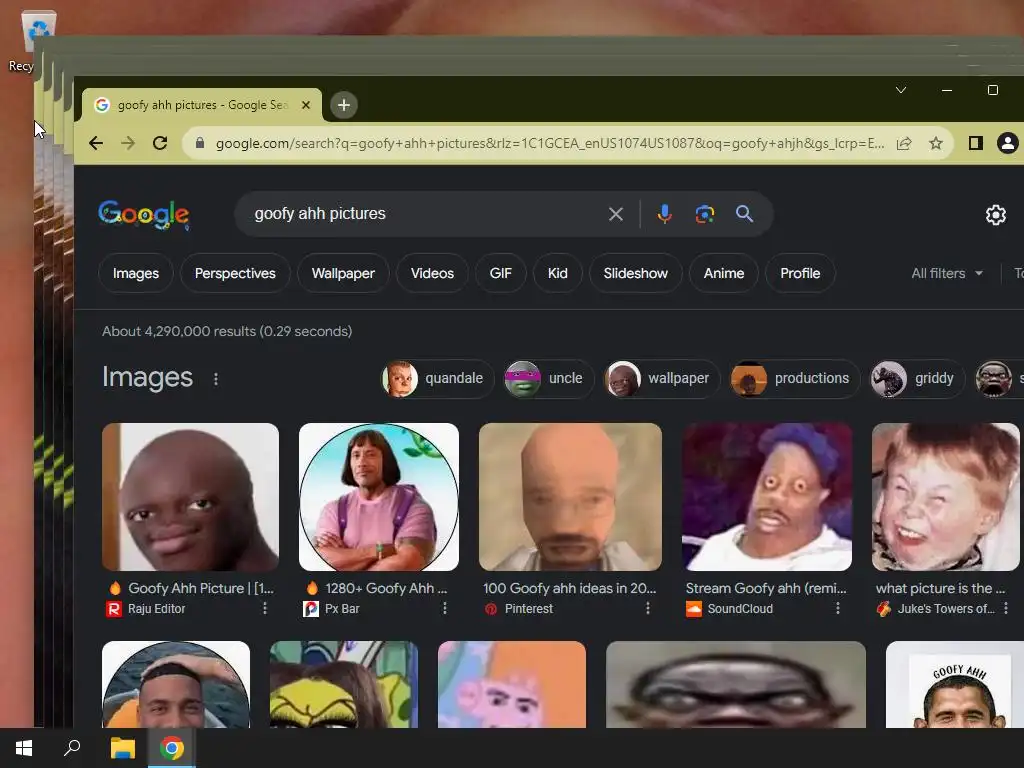The height and width of the screenshot is (768, 1024).
Task: Select the Perspectives filter
Action: point(235,274)
